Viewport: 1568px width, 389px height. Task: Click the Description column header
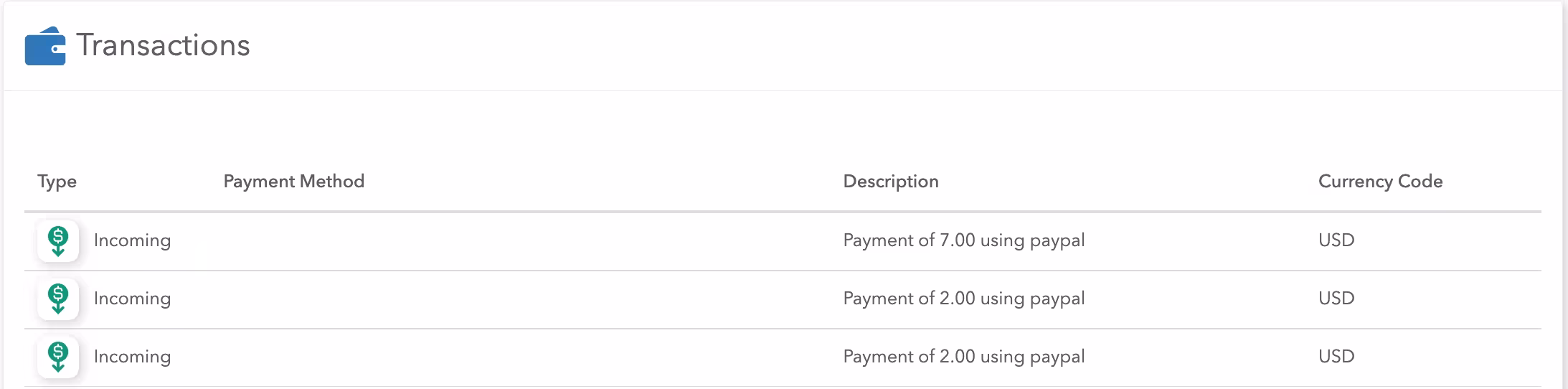tap(890, 182)
